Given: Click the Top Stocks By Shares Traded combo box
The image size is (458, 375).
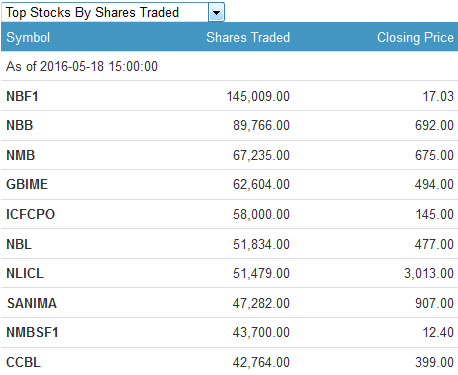Looking at the screenshot, I should click(113, 12).
